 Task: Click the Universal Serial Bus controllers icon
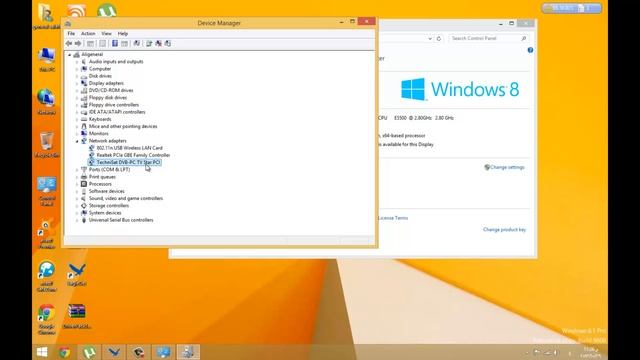(x=84, y=220)
